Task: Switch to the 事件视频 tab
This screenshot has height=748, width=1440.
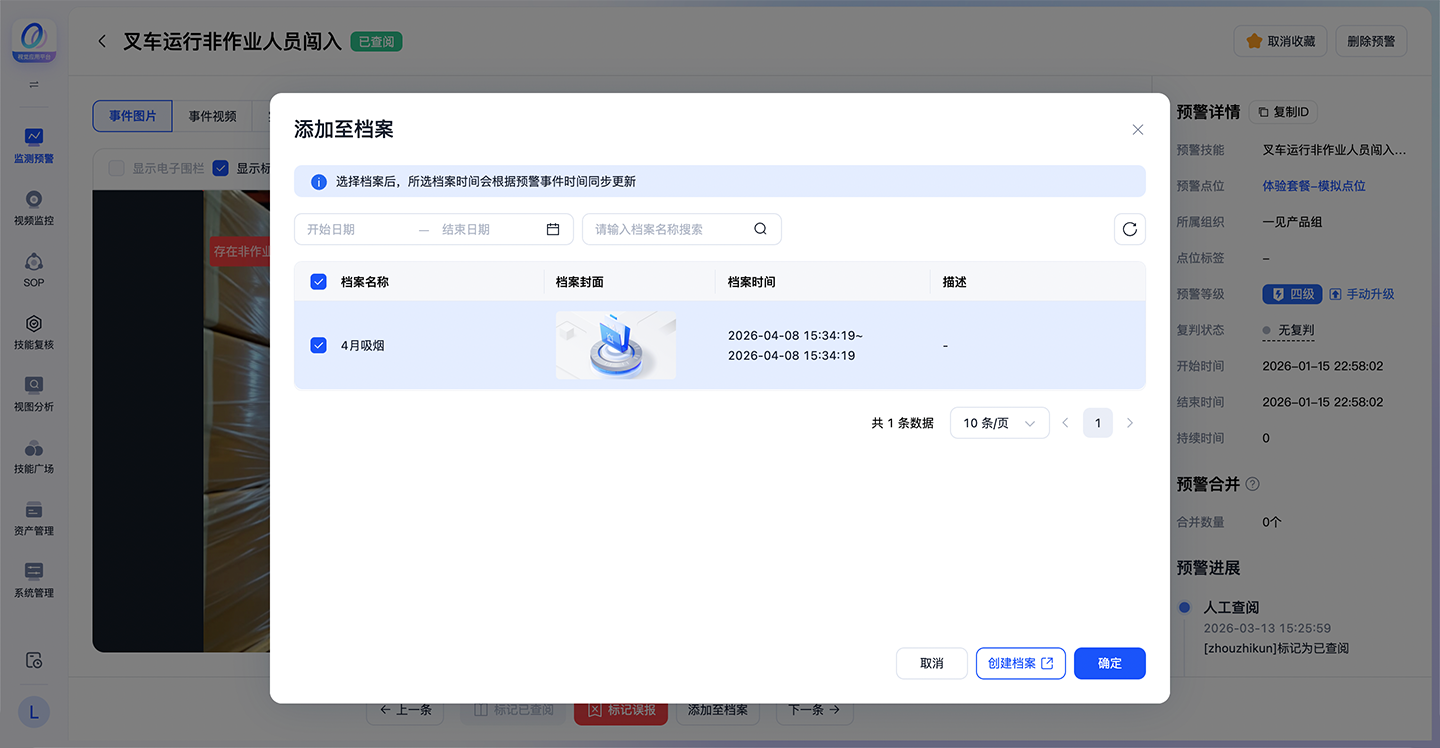Action: 213,116
